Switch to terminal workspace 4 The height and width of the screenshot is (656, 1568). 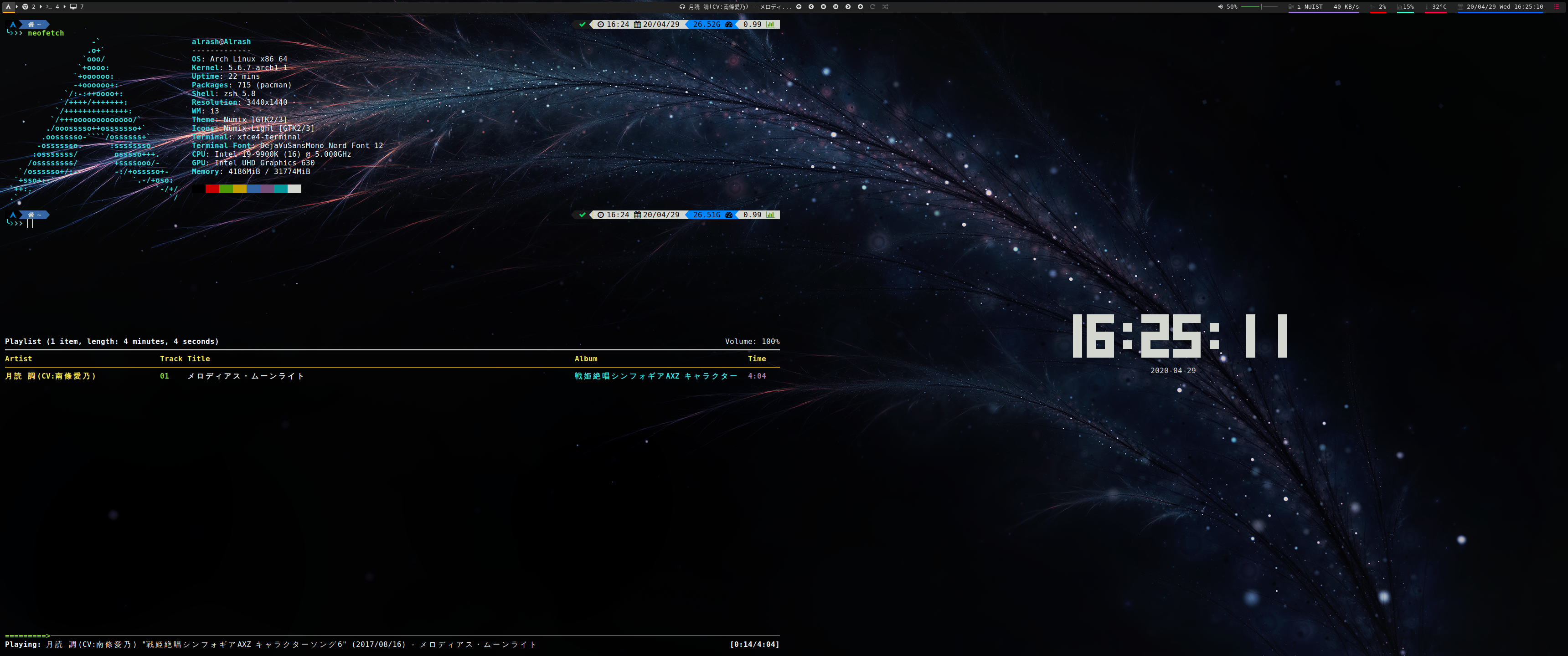click(x=53, y=7)
